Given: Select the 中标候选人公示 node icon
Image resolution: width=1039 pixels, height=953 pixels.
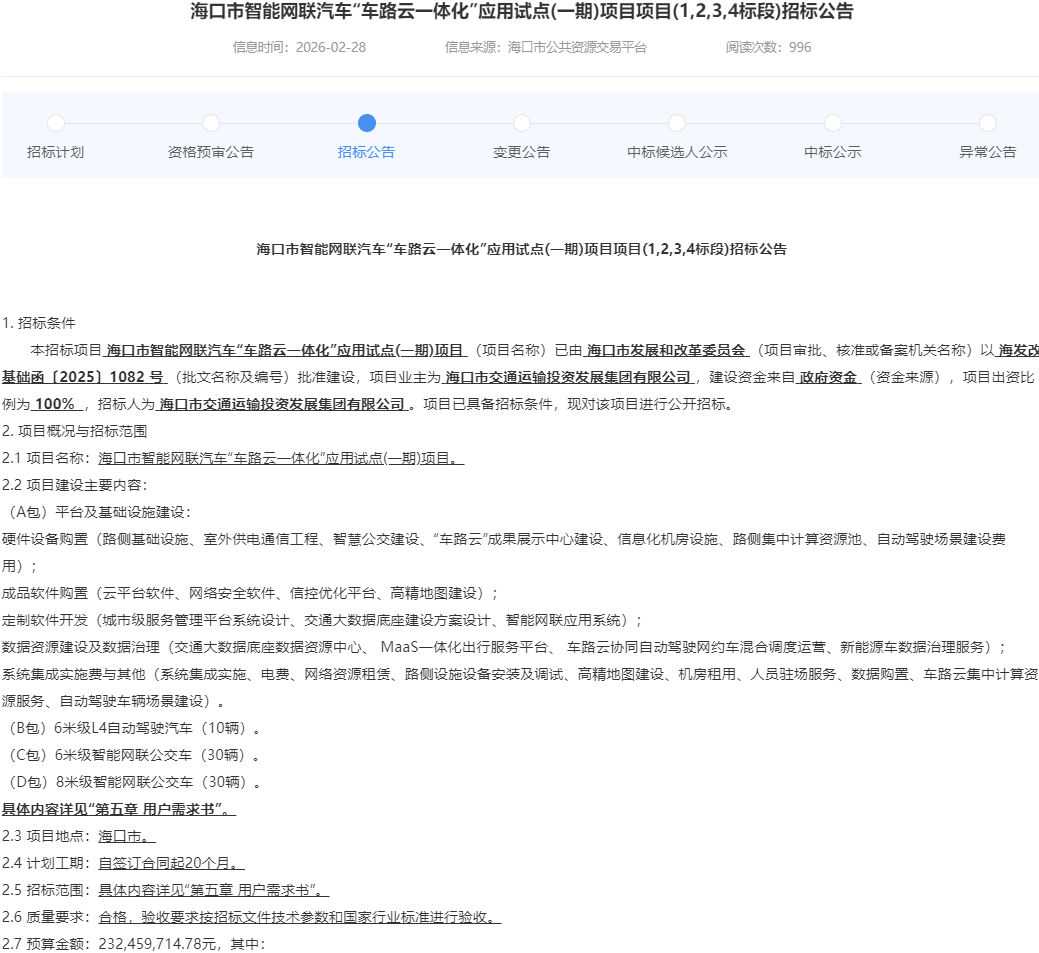Looking at the screenshot, I should click(x=677, y=123).
